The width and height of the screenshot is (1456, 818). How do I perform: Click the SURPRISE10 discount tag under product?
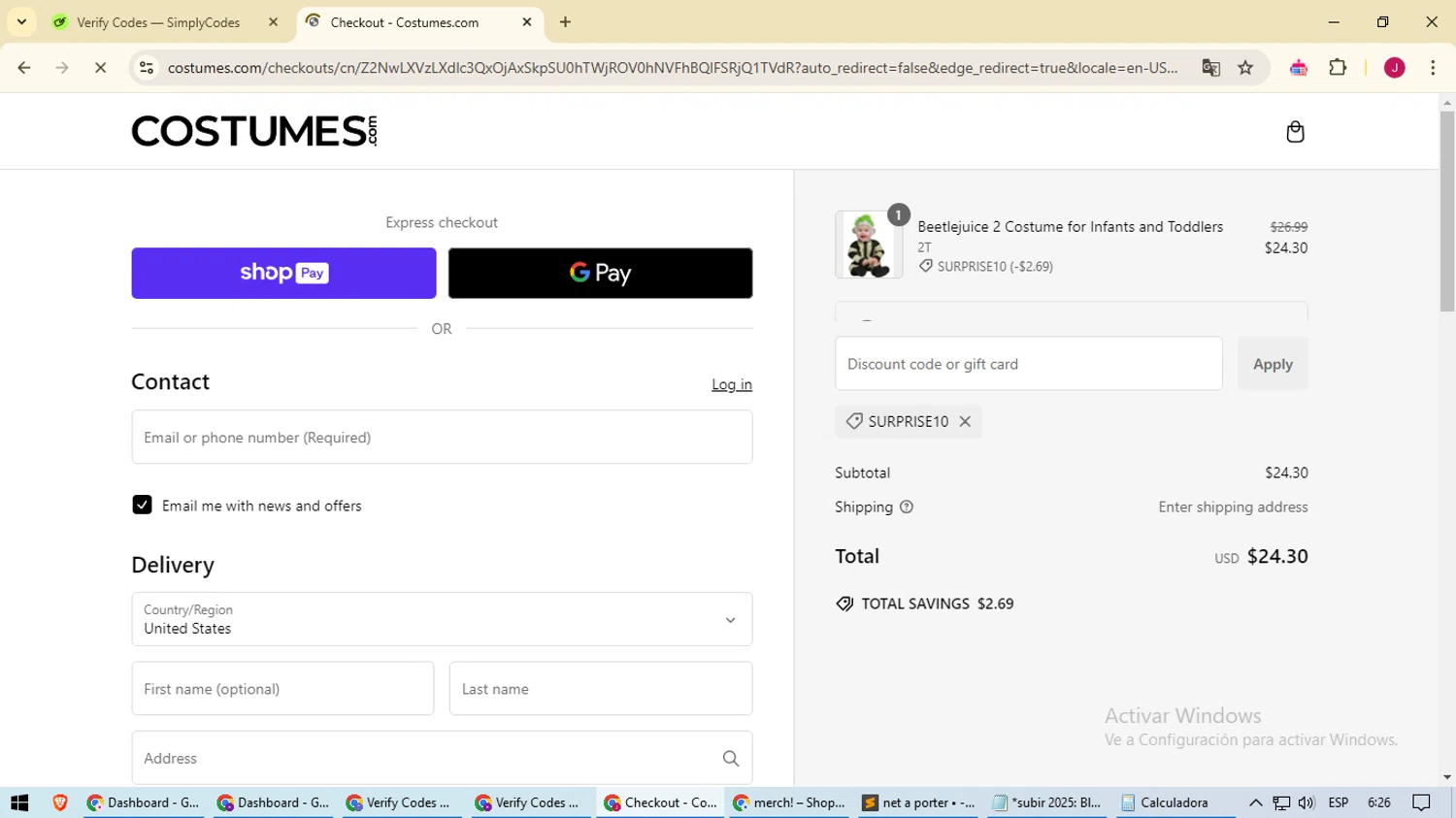(986, 266)
